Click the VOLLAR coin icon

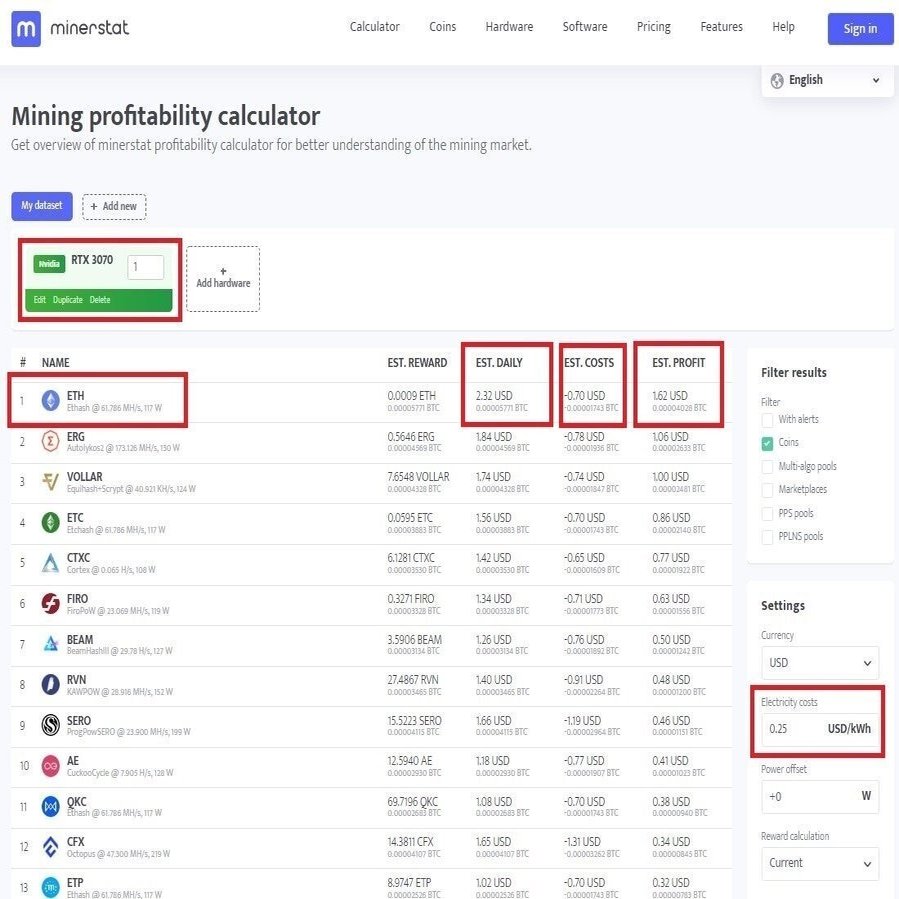pyautogui.click(x=51, y=483)
